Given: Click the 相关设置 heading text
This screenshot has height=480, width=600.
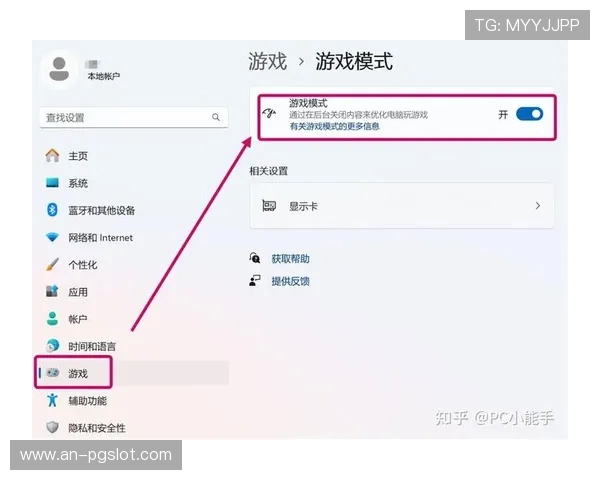Looking at the screenshot, I should pyautogui.click(x=269, y=171).
